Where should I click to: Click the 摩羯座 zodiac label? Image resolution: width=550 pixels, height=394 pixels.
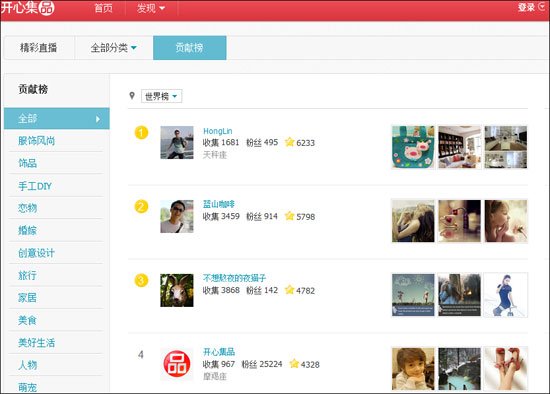pyautogui.click(x=215, y=376)
